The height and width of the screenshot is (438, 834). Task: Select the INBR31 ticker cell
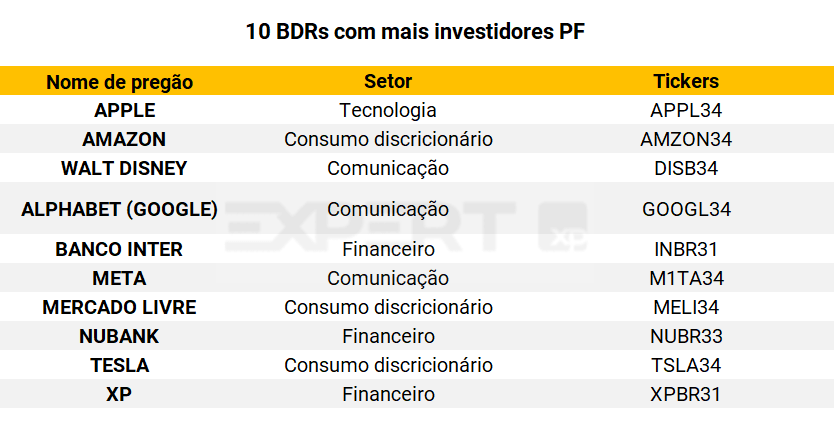(x=686, y=249)
